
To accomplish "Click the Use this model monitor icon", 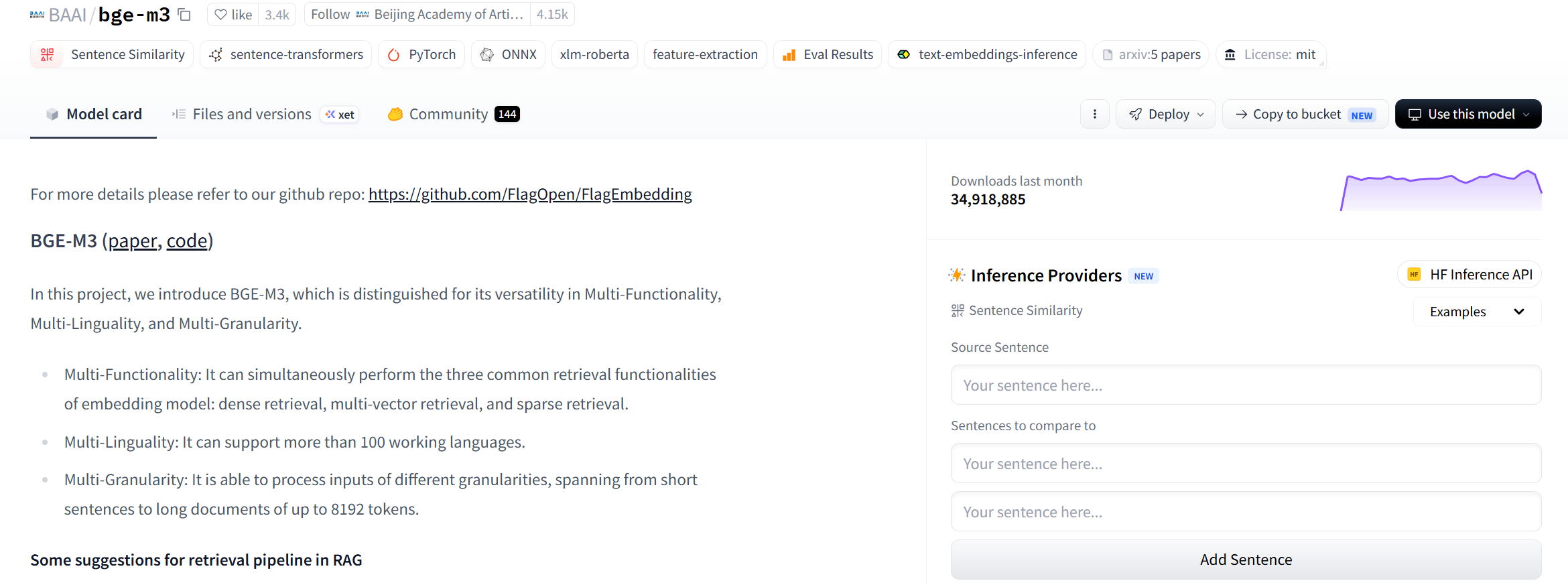I will coord(1415,115).
